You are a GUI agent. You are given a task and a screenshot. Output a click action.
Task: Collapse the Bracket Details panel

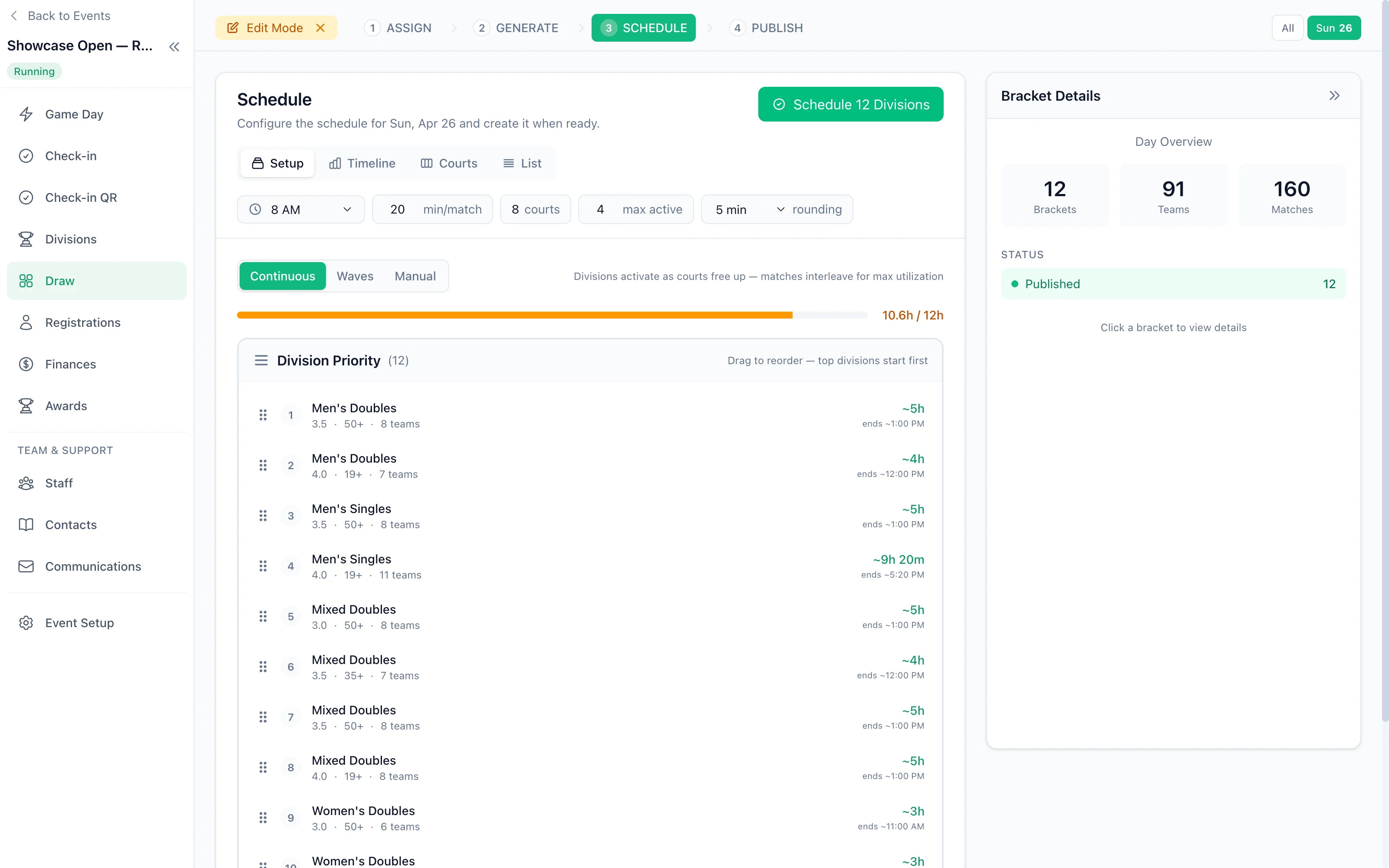coord(1334,96)
